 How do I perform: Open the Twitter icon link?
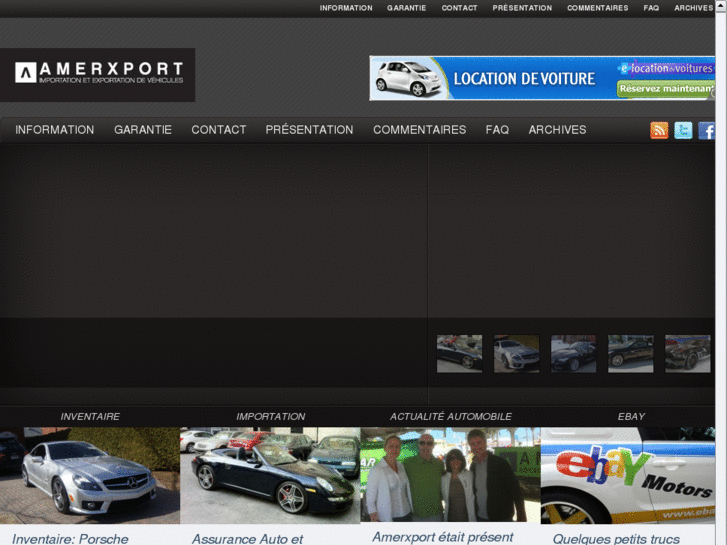[x=683, y=130]
